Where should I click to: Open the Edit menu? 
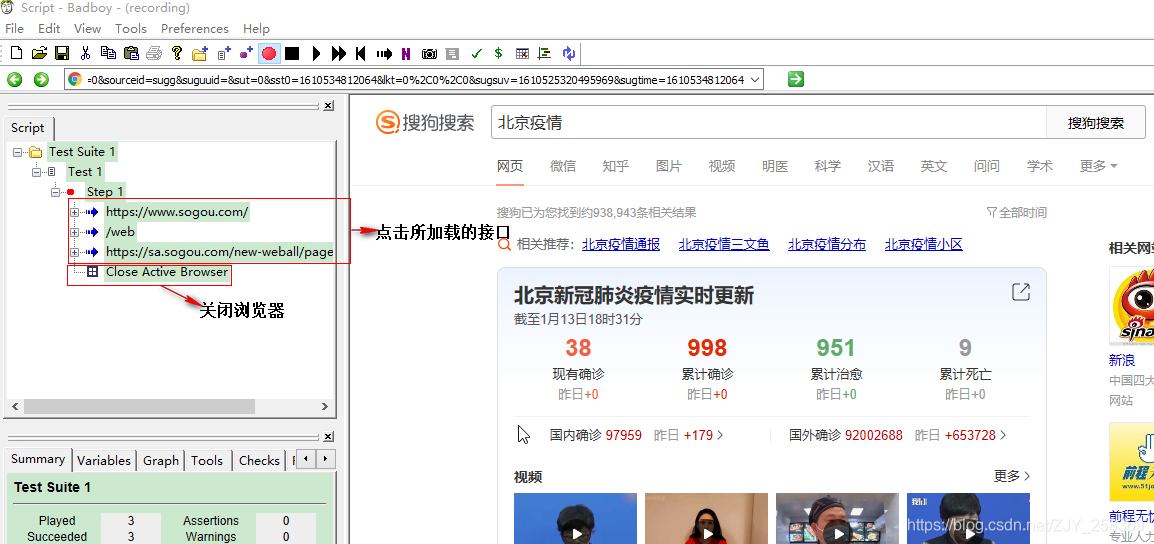49,29
